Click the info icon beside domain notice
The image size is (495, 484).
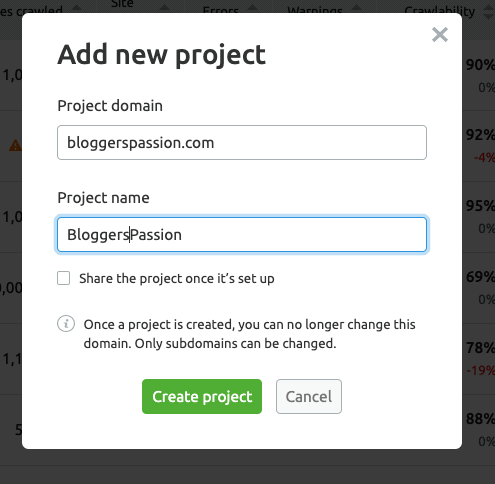tap(66, 324)
